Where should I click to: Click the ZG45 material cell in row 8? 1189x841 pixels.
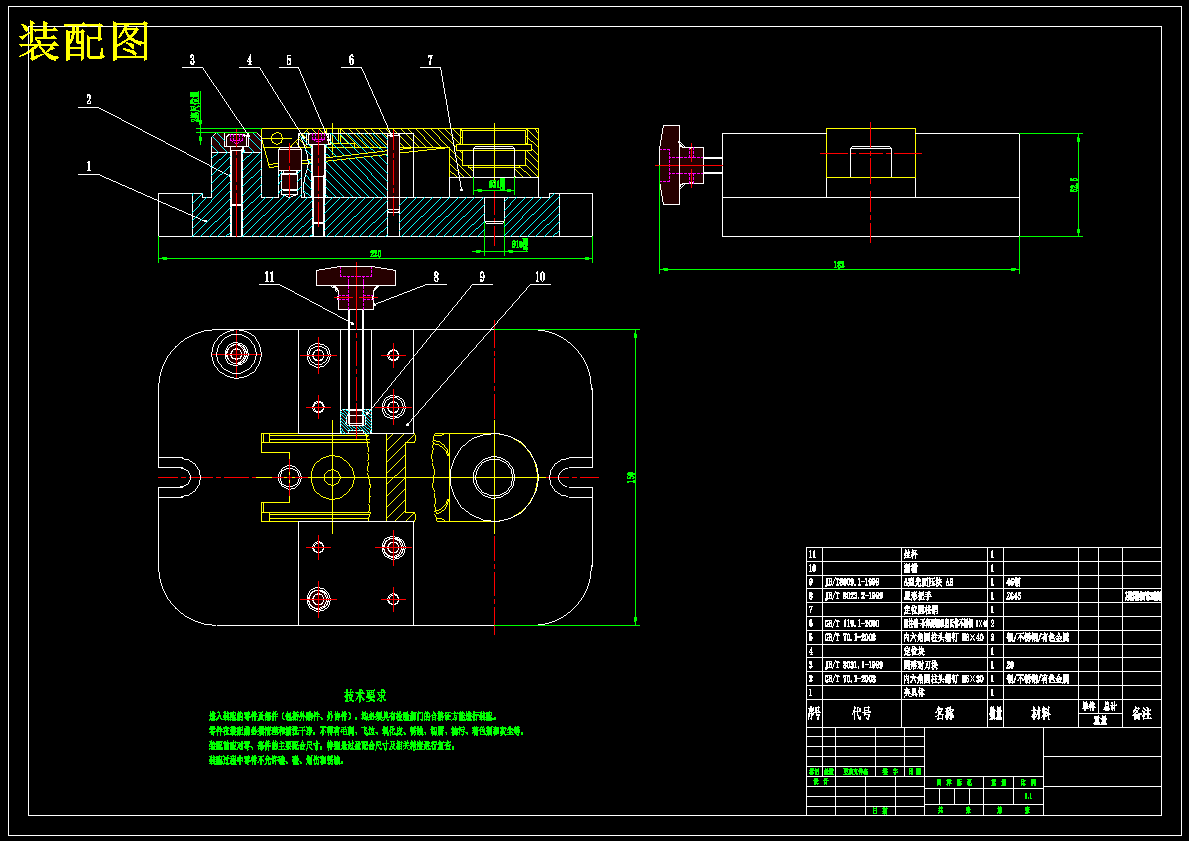(1014, 596)
